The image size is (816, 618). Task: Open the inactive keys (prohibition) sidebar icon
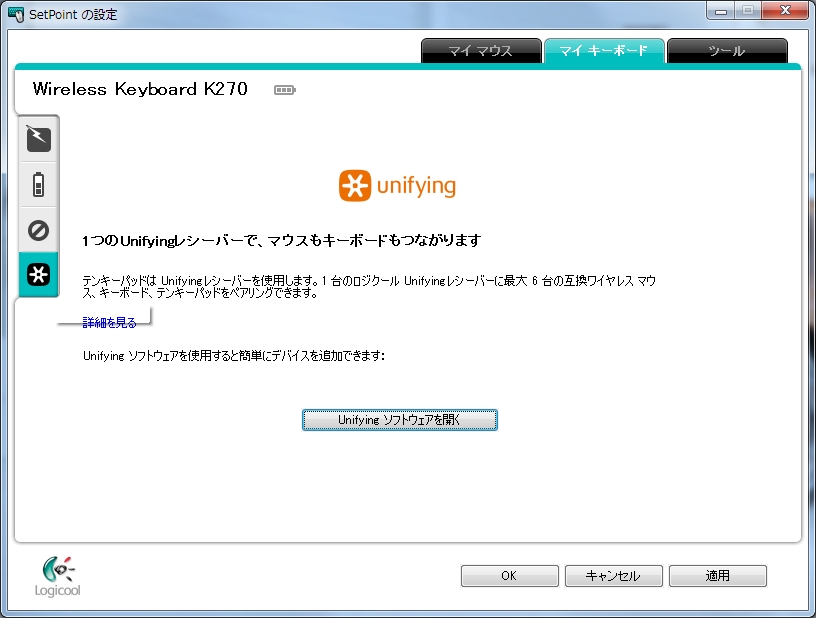click(x=39, y=230)
